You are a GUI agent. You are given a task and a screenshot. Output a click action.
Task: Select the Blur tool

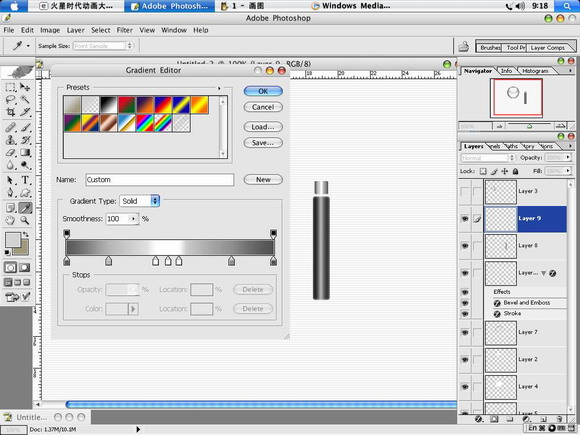pos(10,165)
